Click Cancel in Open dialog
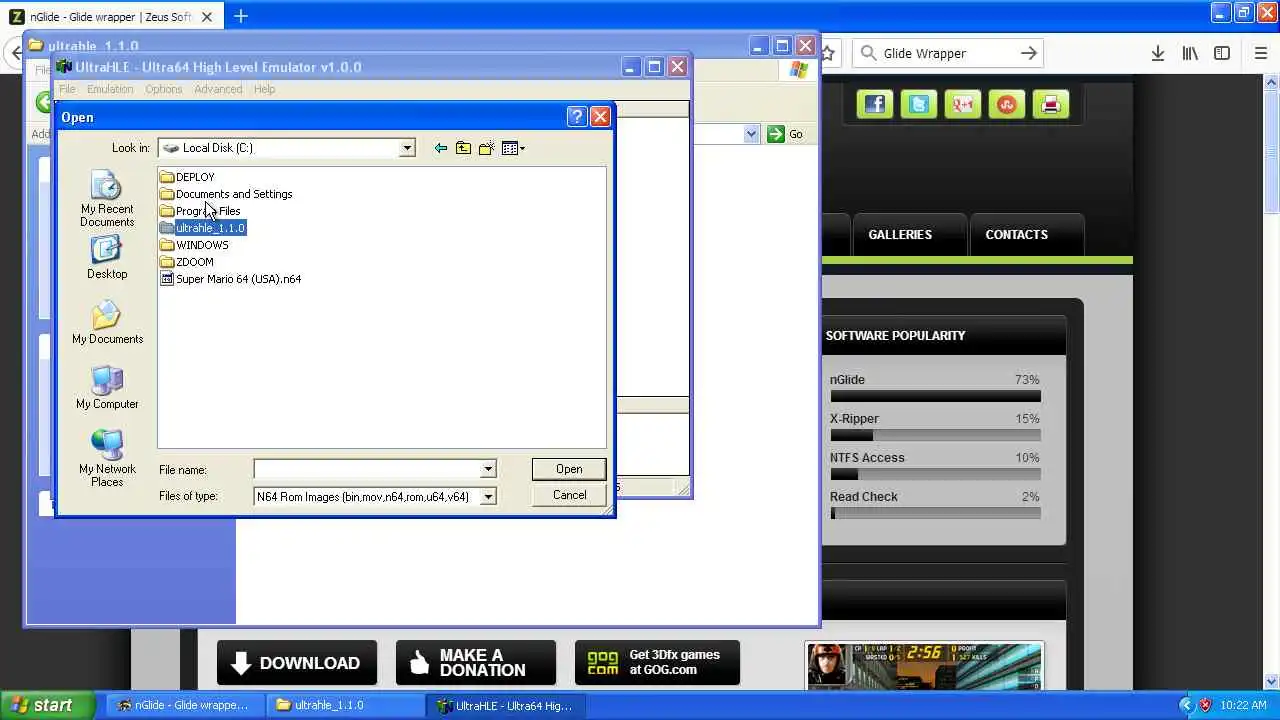 pos(569,495)
